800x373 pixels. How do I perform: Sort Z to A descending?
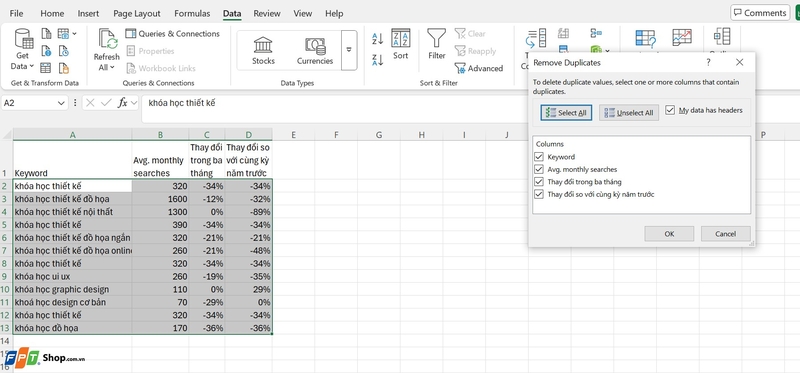click(378, 60)
